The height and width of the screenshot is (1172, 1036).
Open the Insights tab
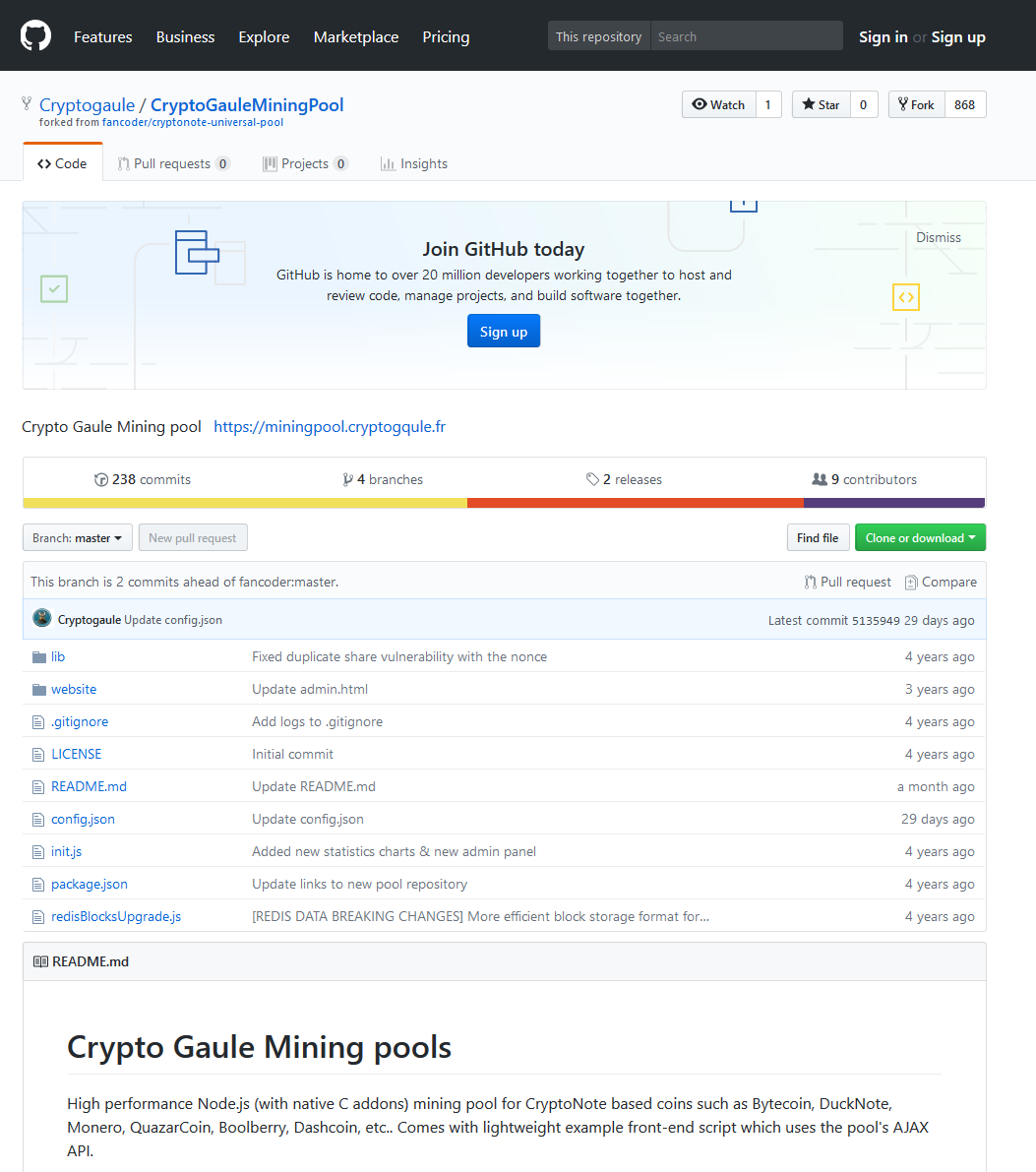click(414, 163)
